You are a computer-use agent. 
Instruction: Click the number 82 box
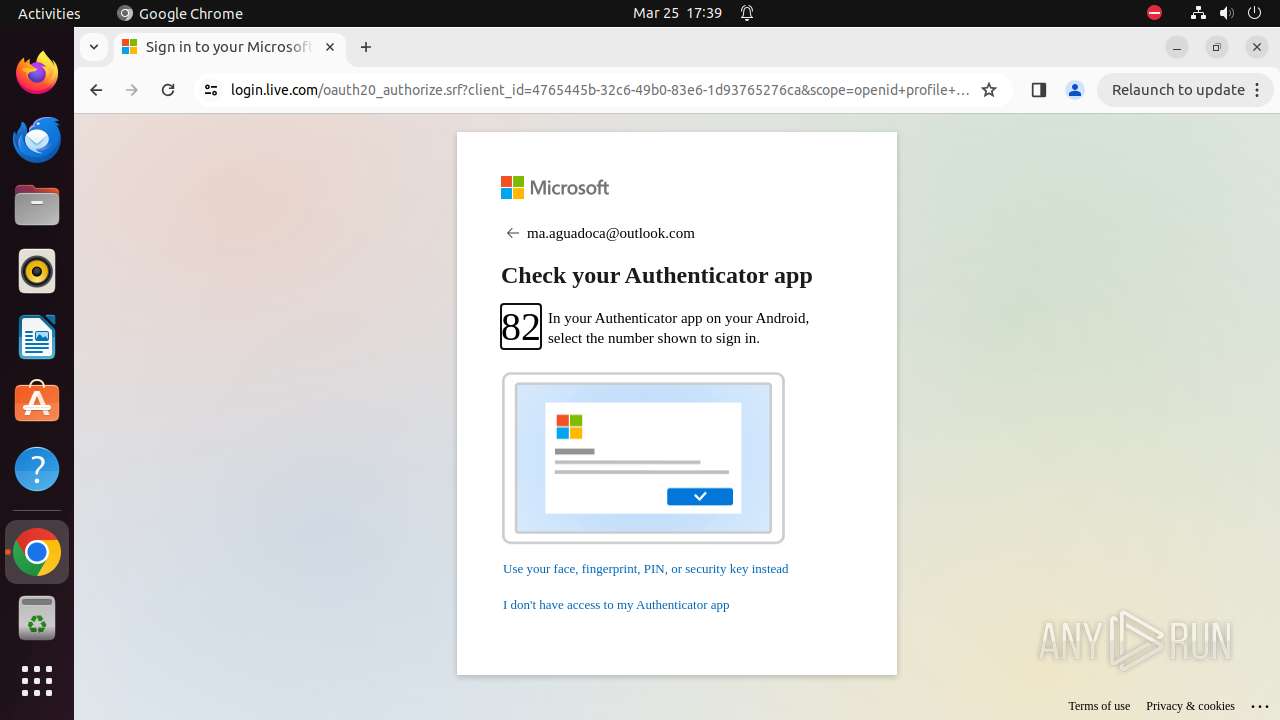pyautogui.click(x=521, y=327)
